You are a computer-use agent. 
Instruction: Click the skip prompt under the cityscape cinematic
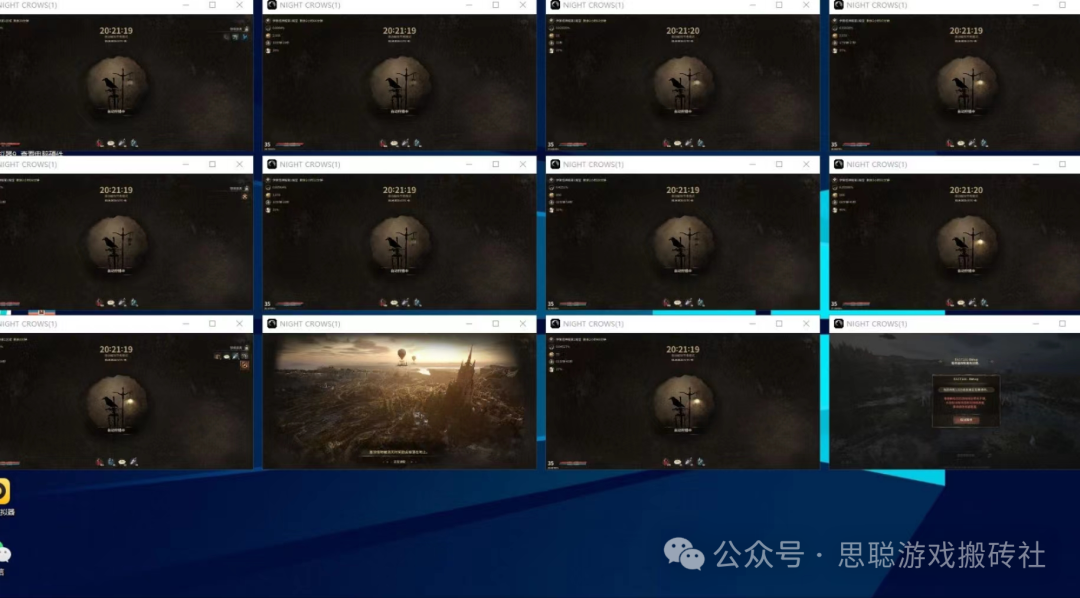(x=399, y=461)
